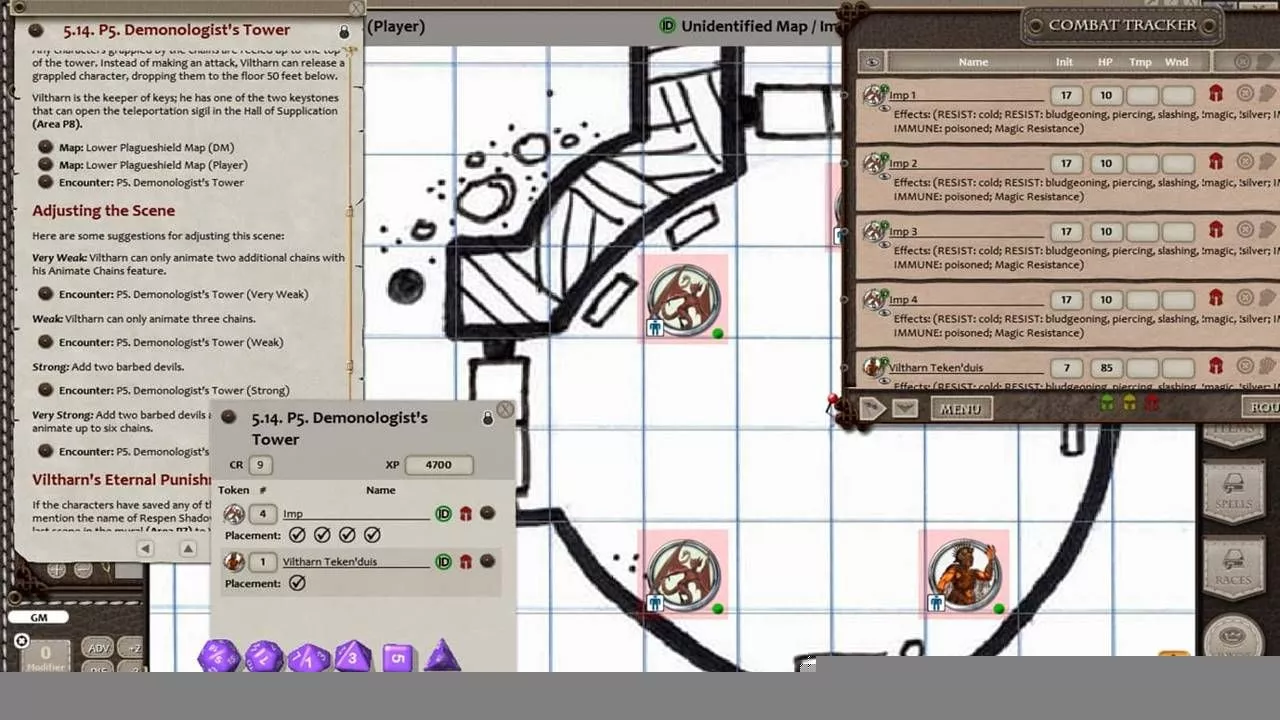The height and width of the screenshot is (720, 1280).
Task: Click the encounter window's drag-link icon by the title
Action: point(229,417)
